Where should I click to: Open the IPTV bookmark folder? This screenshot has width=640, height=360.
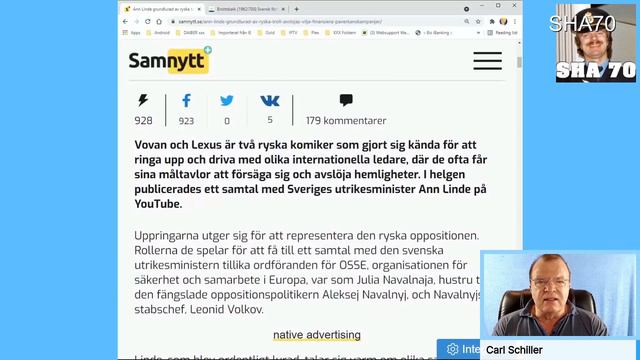[x=289, y=33]
